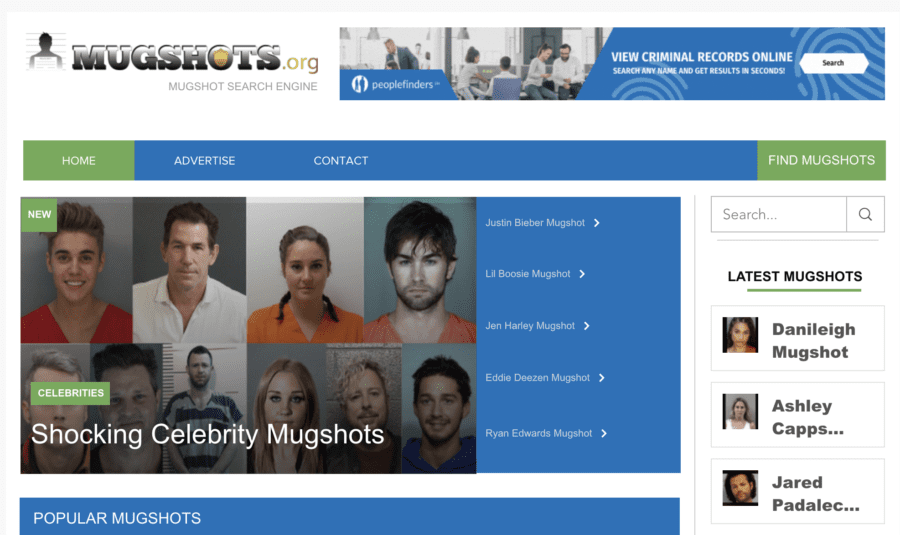Open the Danieleigh Mugshot title link
Viewport: 900px width, 535px height.
pos(813,340)
